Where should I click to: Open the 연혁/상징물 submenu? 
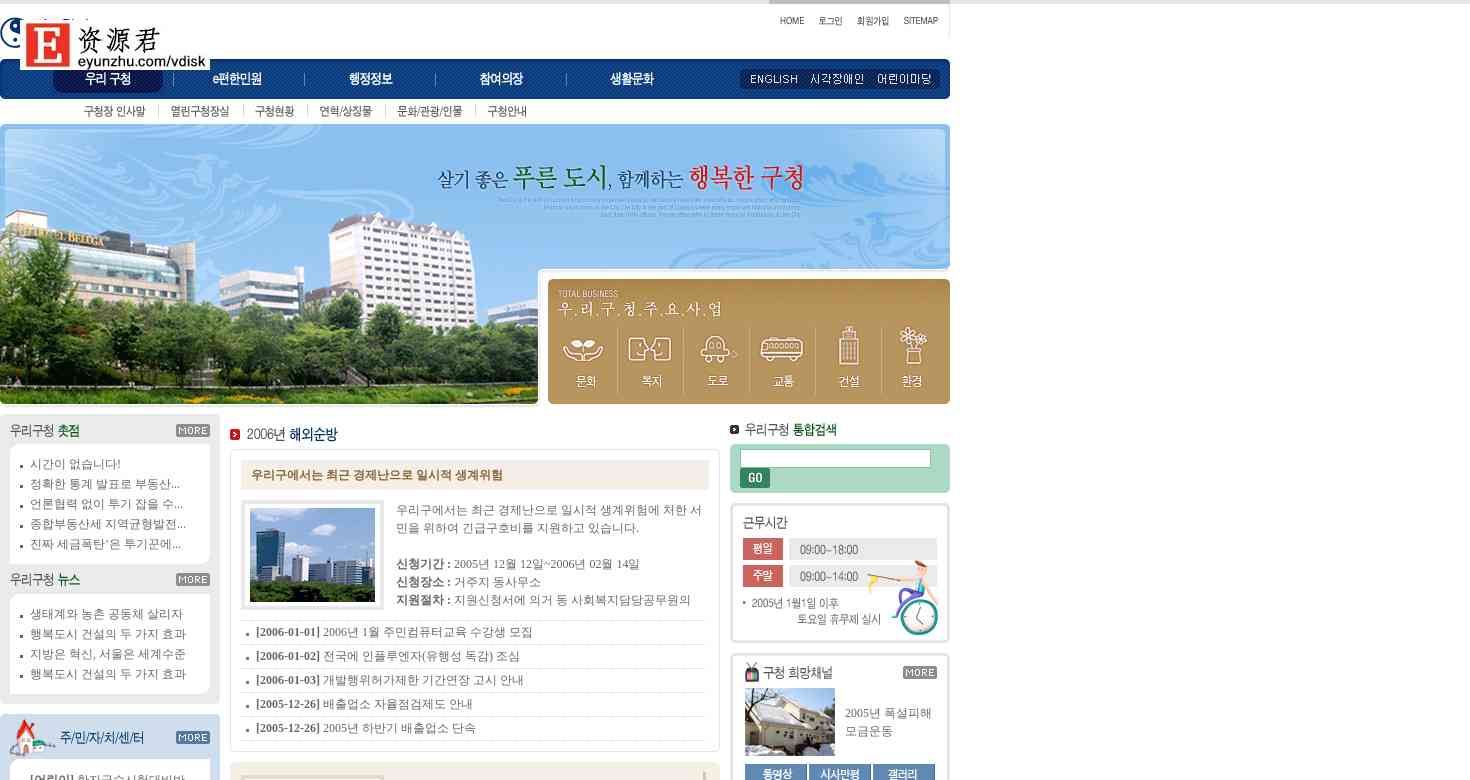[x=346, y=111]
